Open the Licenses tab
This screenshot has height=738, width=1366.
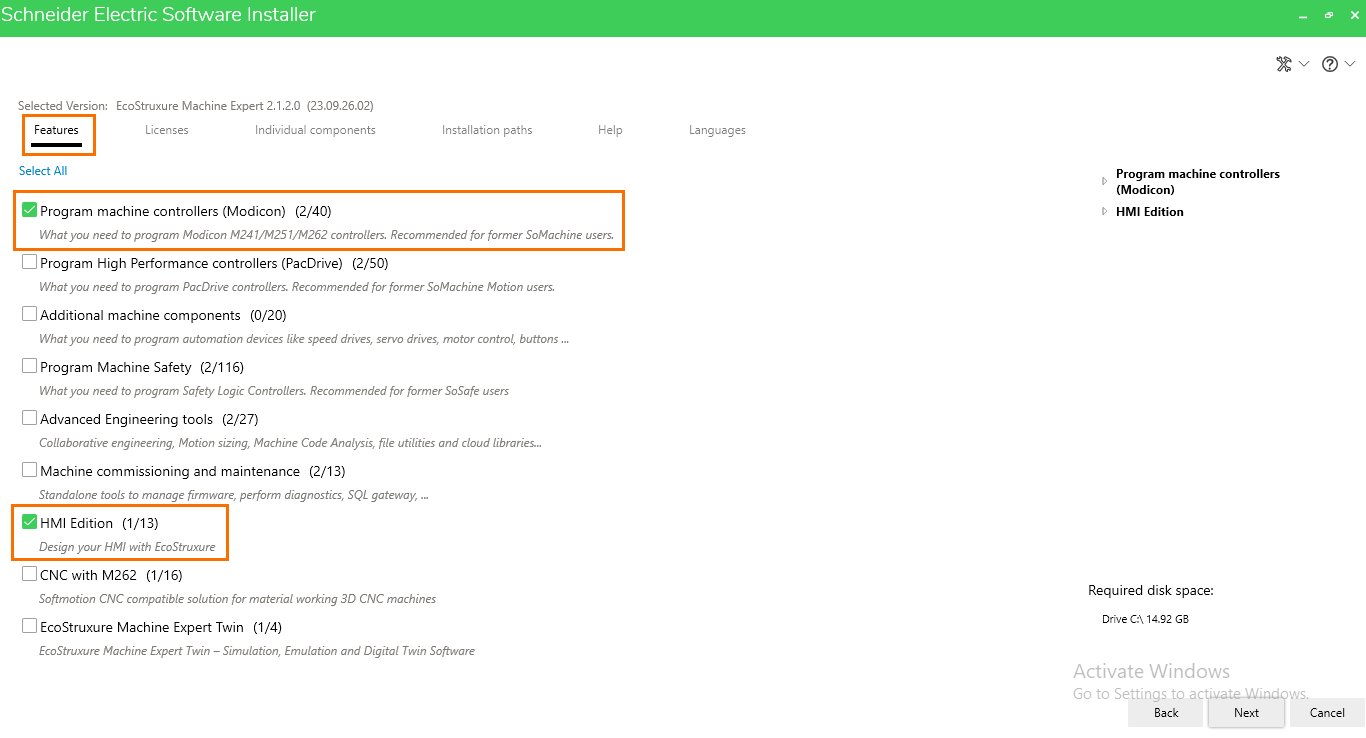tap(167, 130)
